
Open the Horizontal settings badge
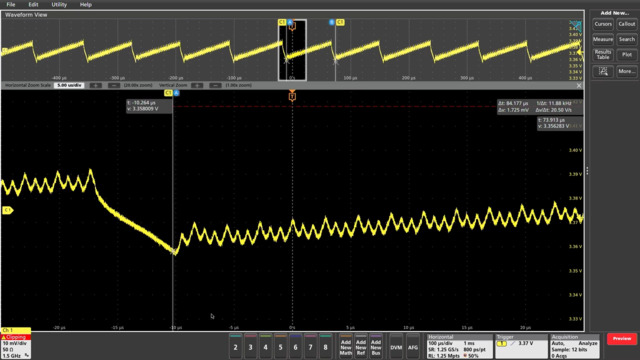460,347
